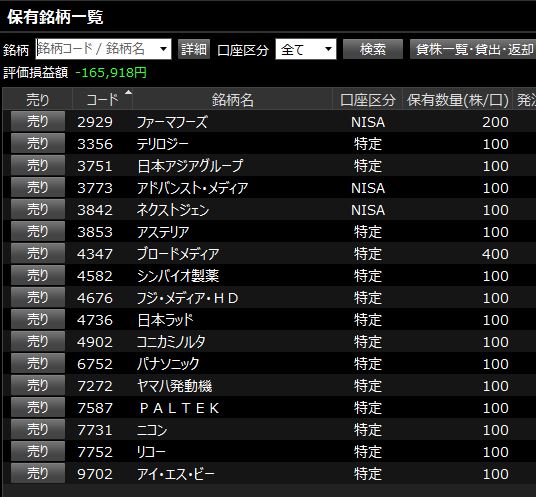Focus the 銘柄コード / 銘柄名 input field

[97, 49]
